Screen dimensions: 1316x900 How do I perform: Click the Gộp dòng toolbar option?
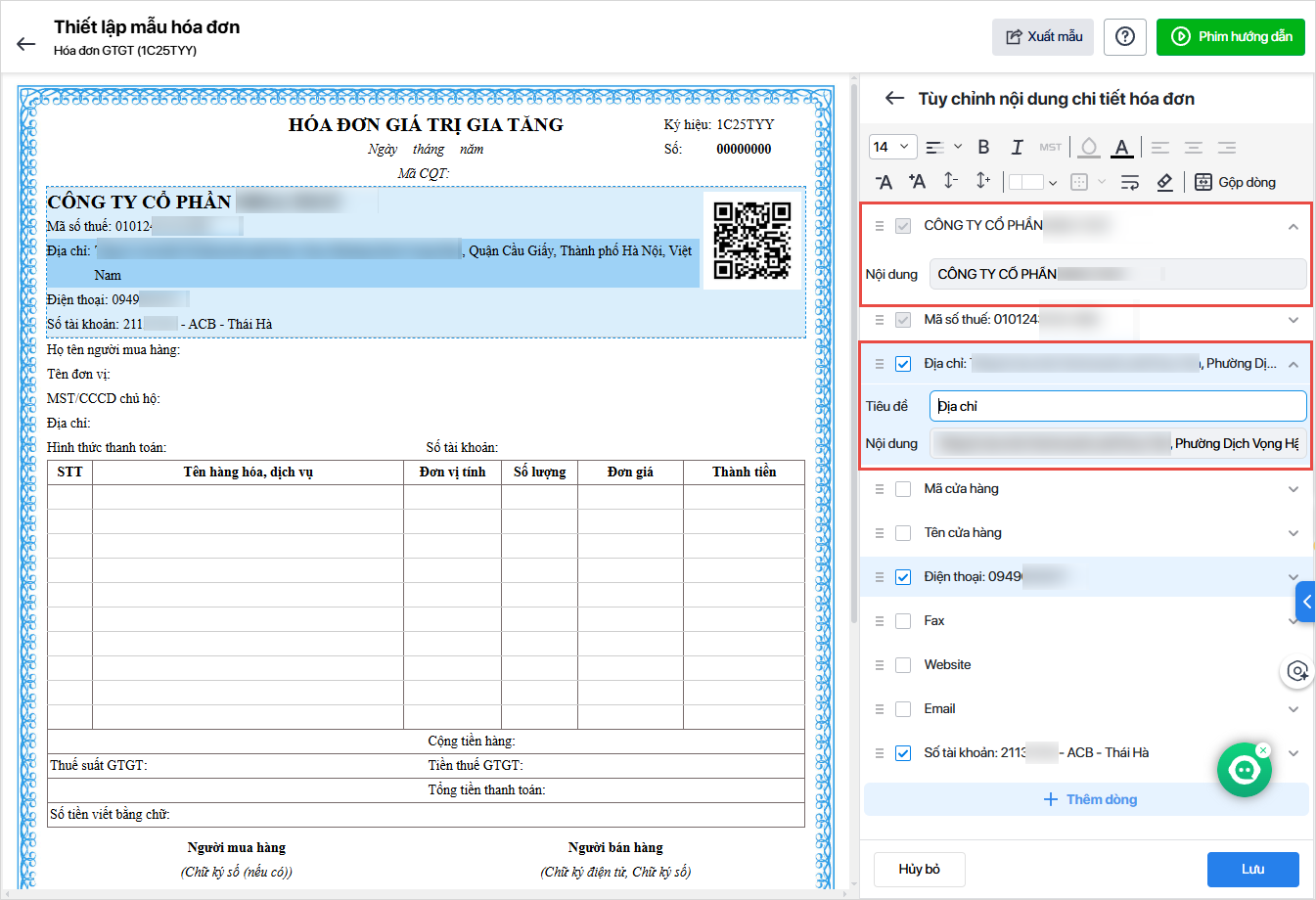(x=1235, y=182)
